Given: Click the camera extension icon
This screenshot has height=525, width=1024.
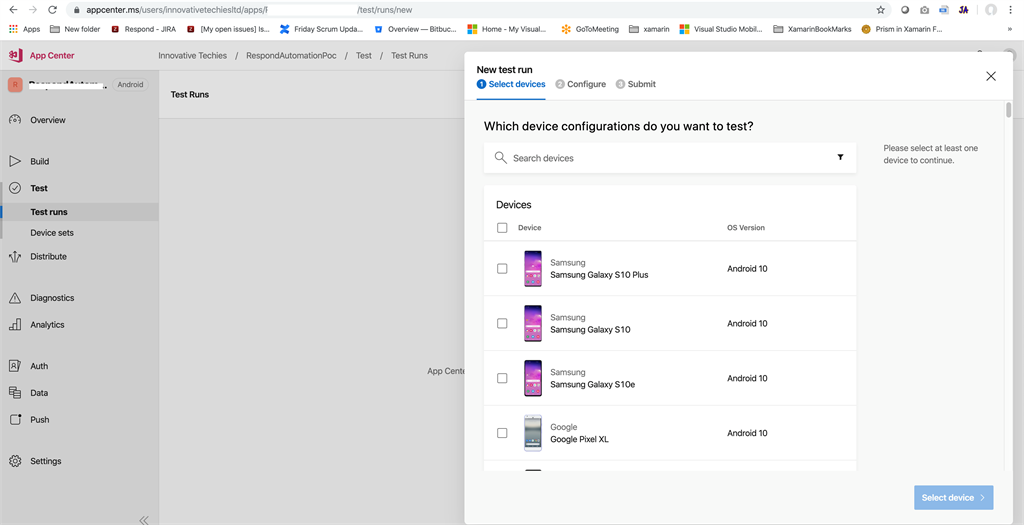Looking at the screenshot, I should [924, 10].
